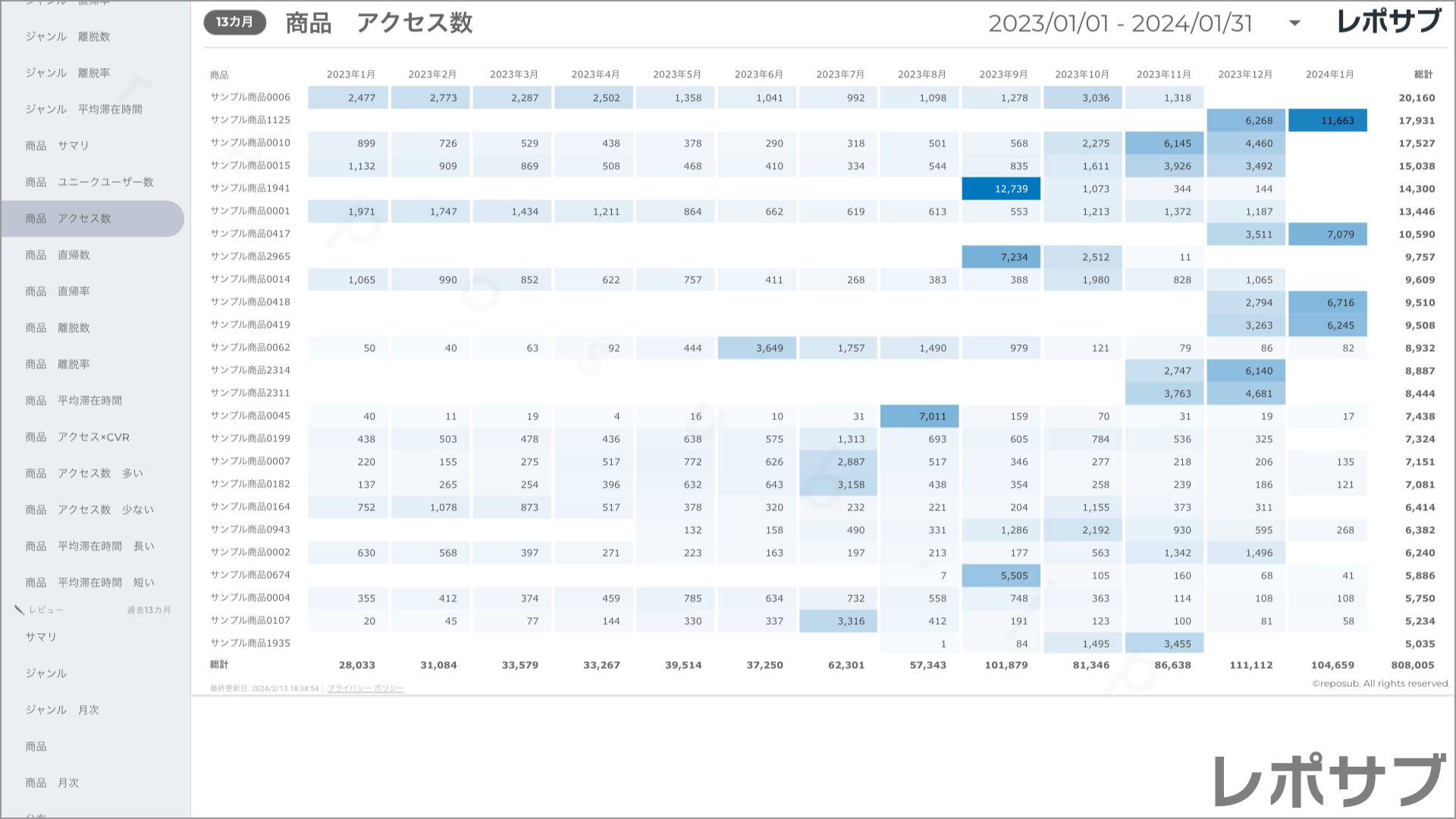This screenshot has width=1456, height=819.
Task: Open the date range dropdown arrow
Action: (1294, 24)
